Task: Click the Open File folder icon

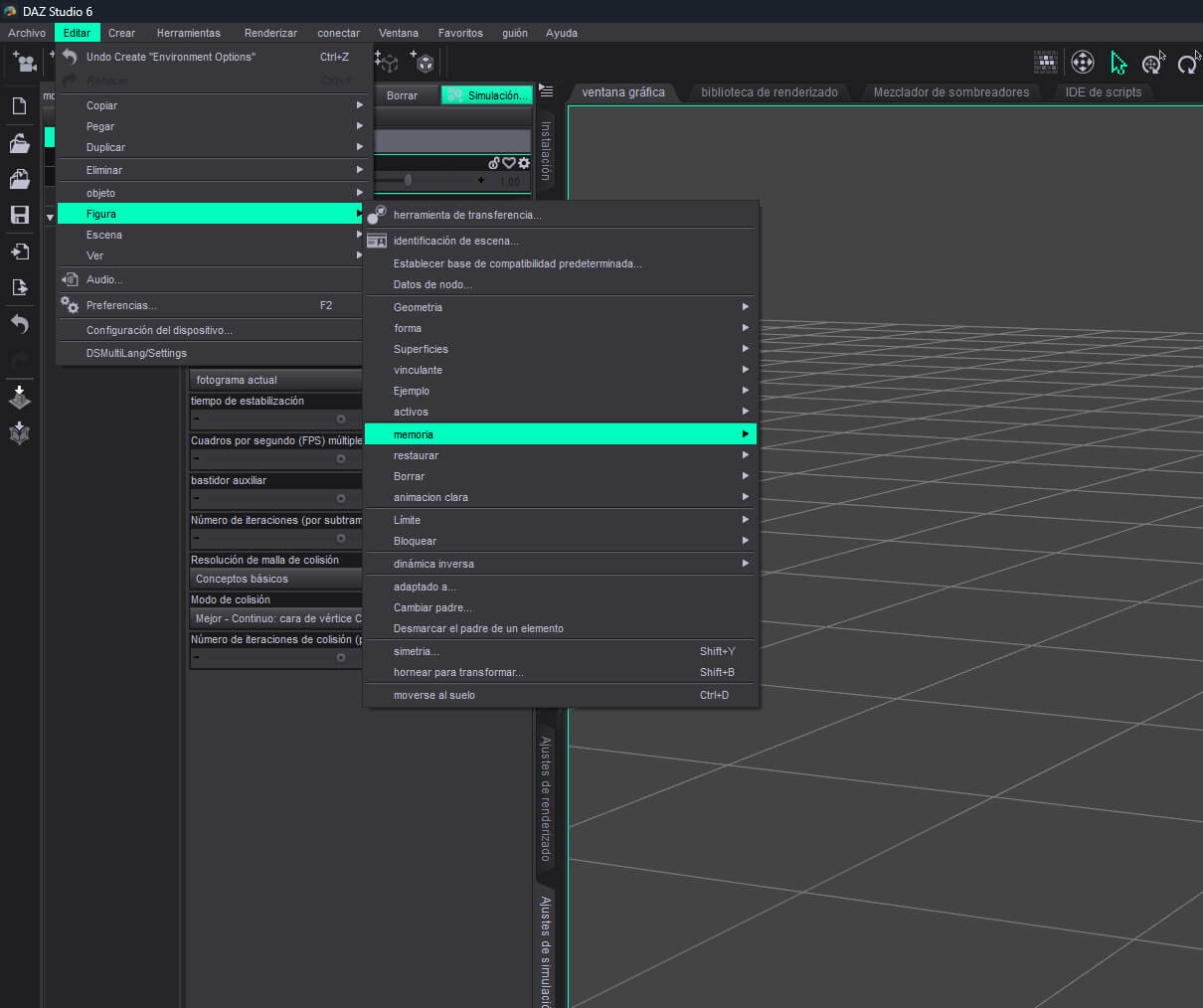Action: coord(19,143)
